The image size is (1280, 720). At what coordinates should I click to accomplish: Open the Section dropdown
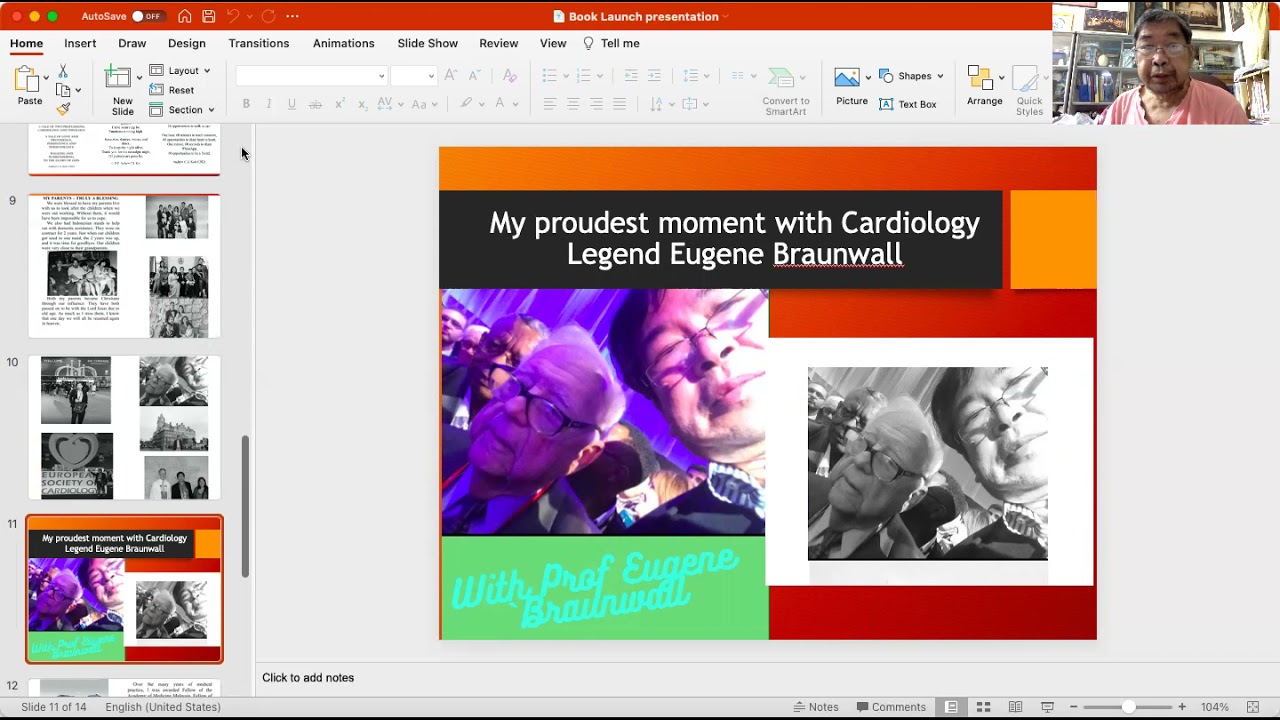coord(182,110)
